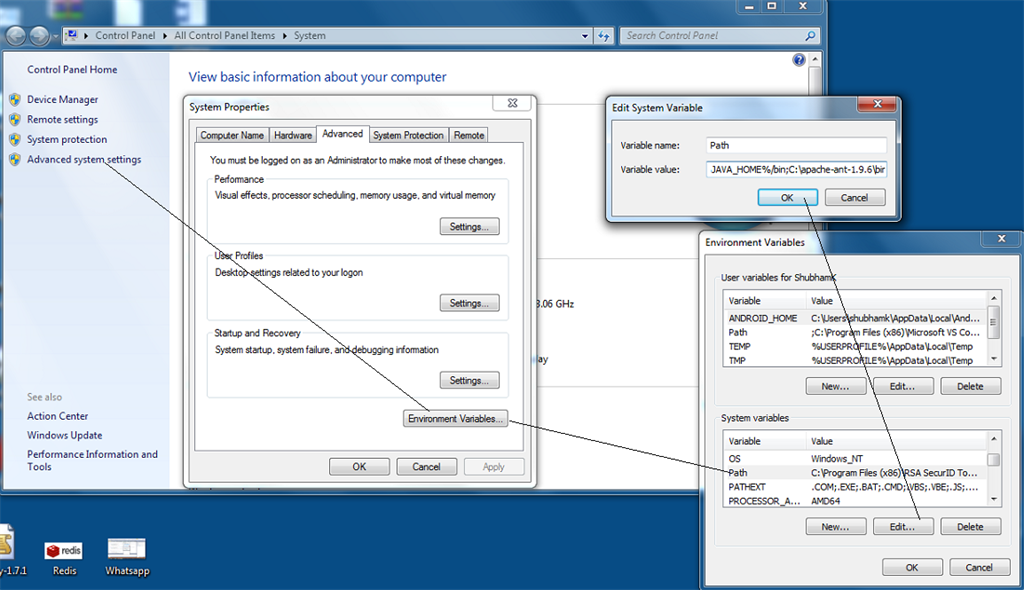
Task: Click system variables list scrollbar down arrow
Action: 993,499
